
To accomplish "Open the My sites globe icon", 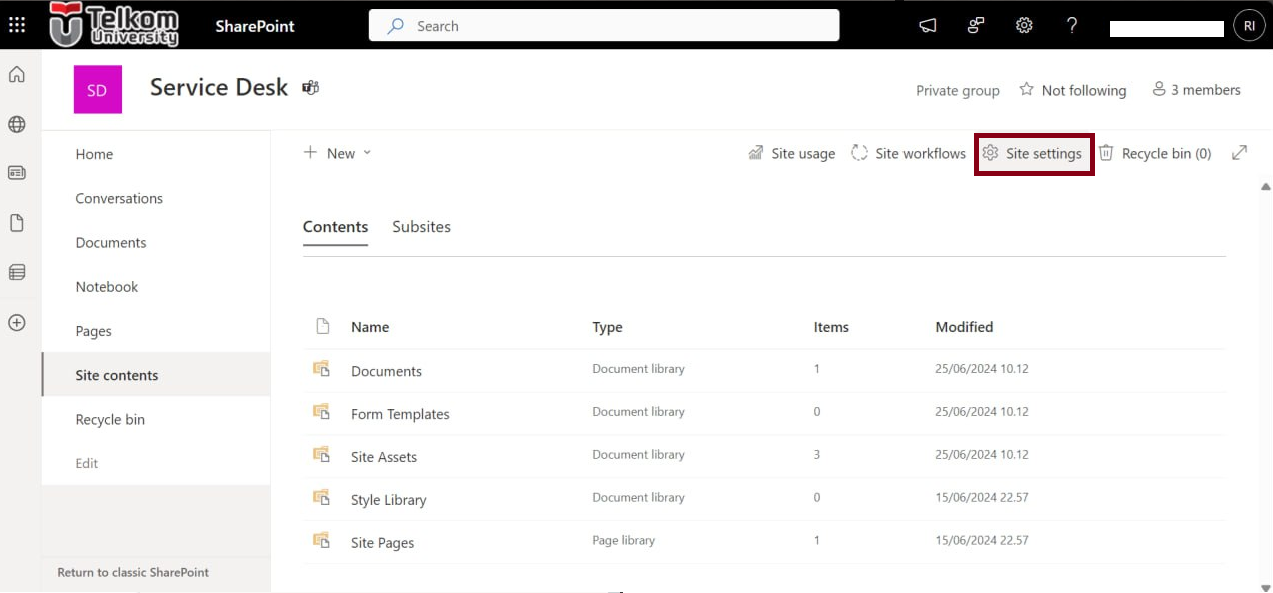I will tap(17, 125).
